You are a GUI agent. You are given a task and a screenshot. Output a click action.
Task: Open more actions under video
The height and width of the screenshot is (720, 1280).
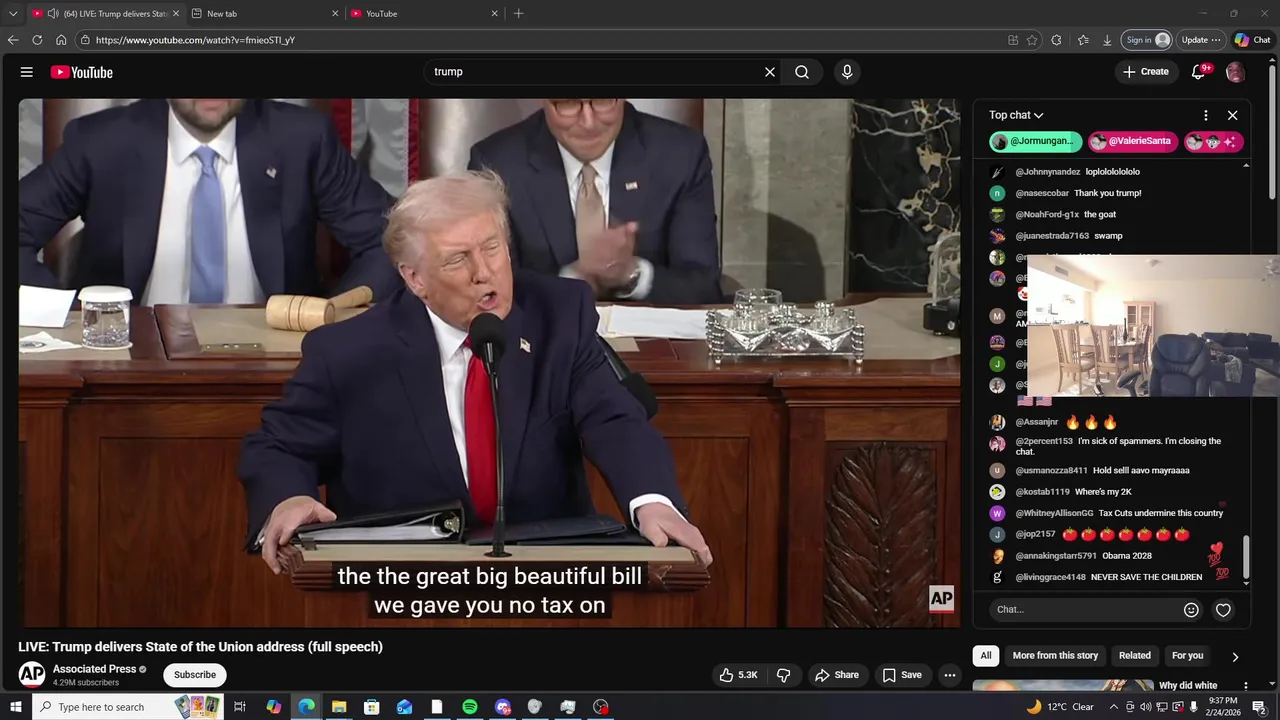pos(950,675)
